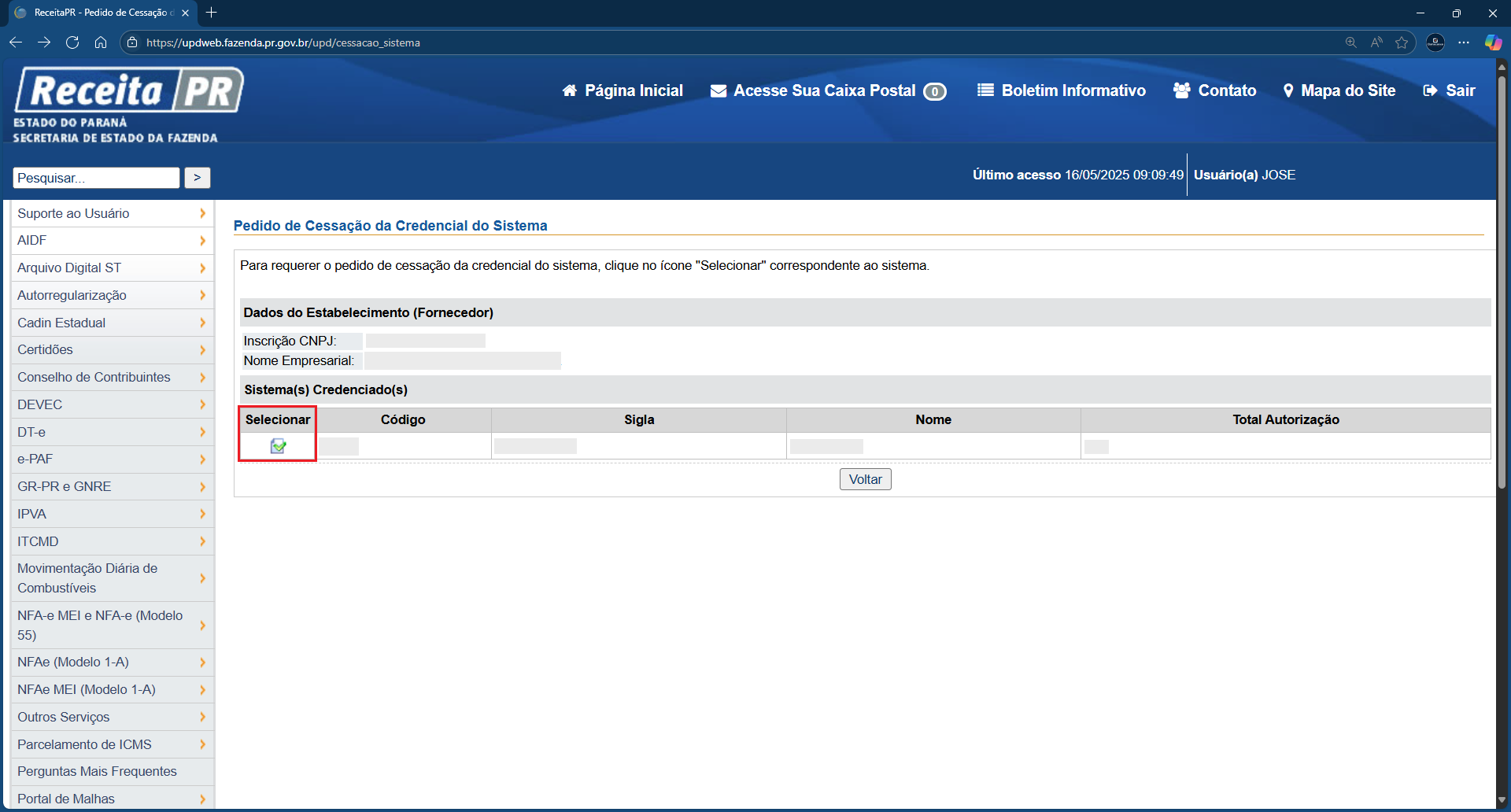This screenshot has width=1511, height=812.
Task: Click the people icon for Contato
Action: pyautogui.click(x=1181, y=90)
